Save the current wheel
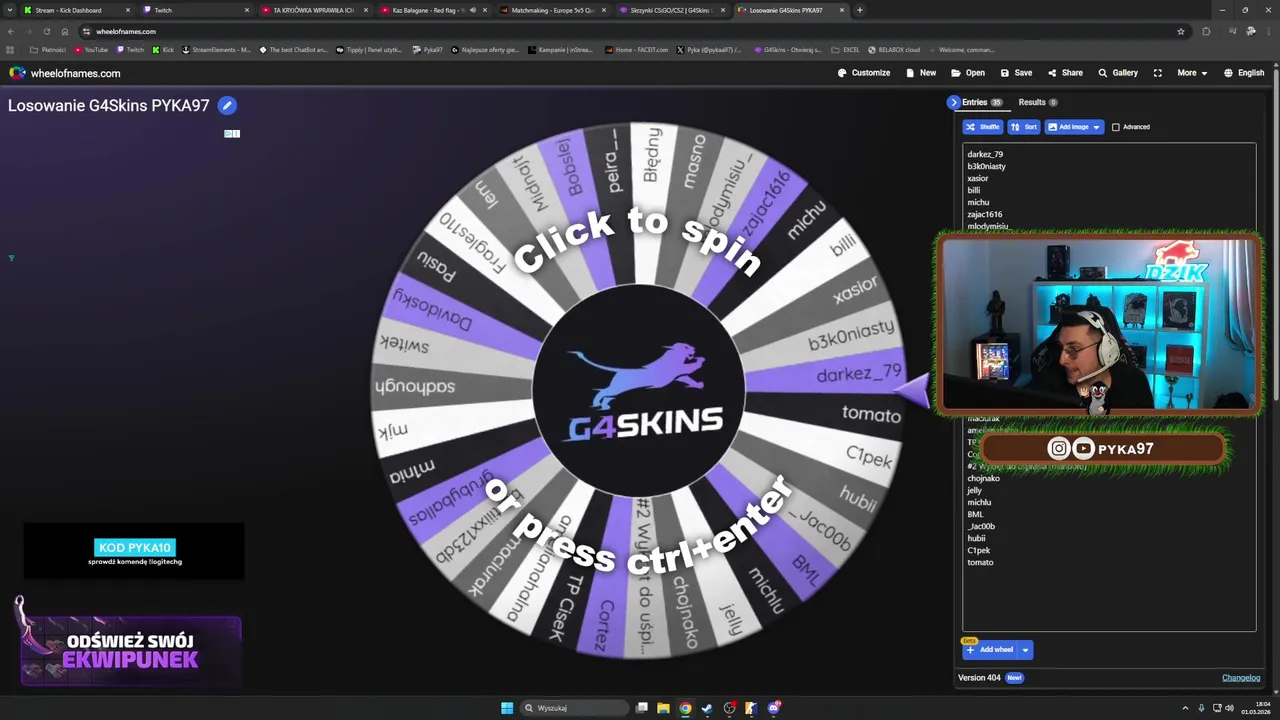Screen dimensions: 1280x720 [1016, 73]
